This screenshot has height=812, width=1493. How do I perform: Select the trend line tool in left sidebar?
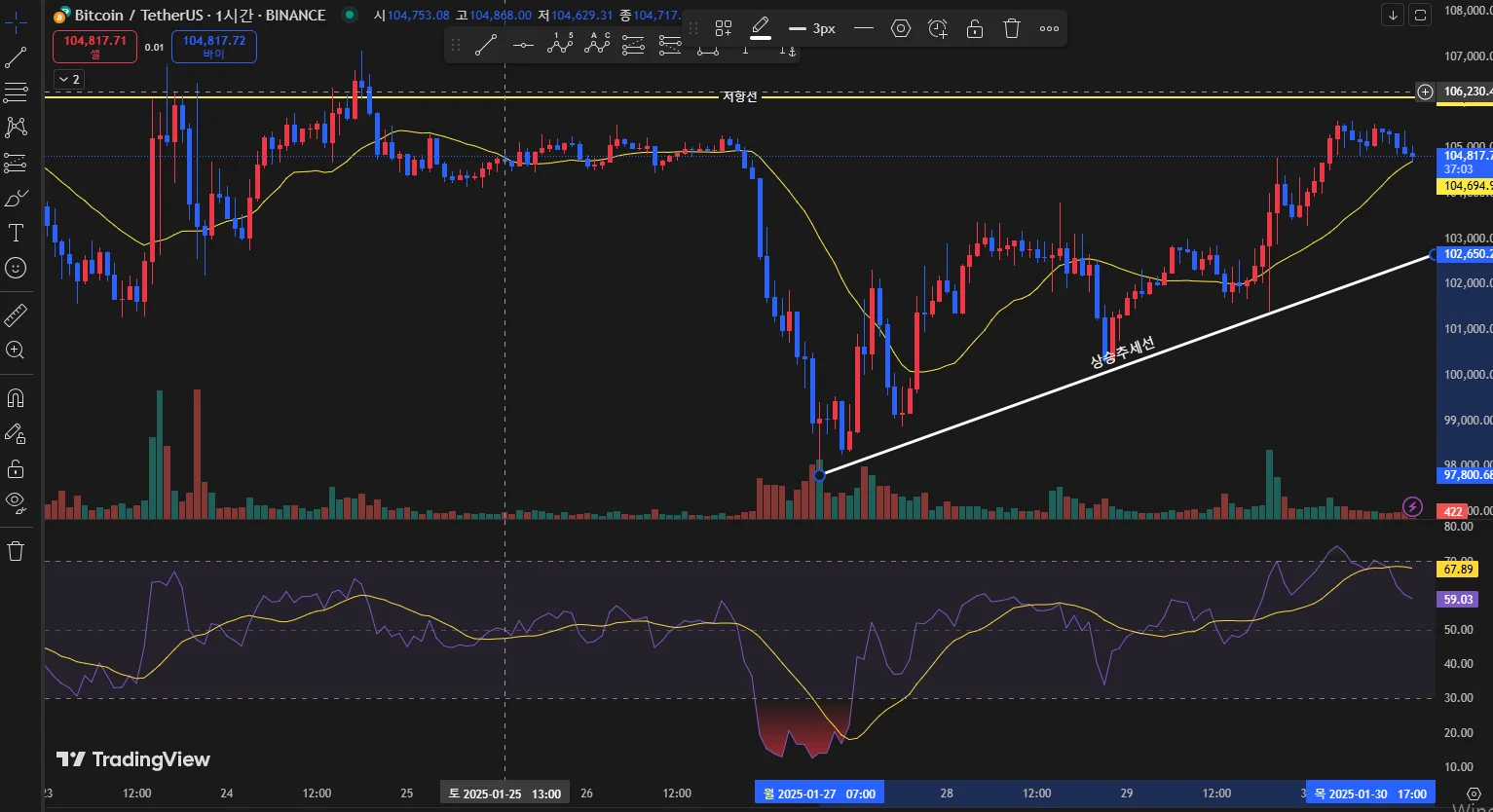(x=16, y=57)
